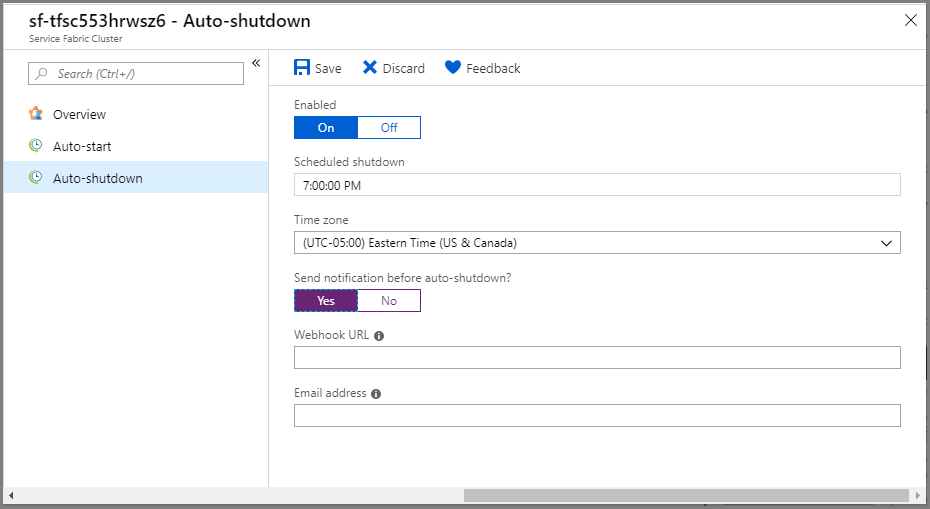Viewport: 930px width, 509px height.
Task: Click the Overview cluster icon in sidebar
Action: (36, 113)
